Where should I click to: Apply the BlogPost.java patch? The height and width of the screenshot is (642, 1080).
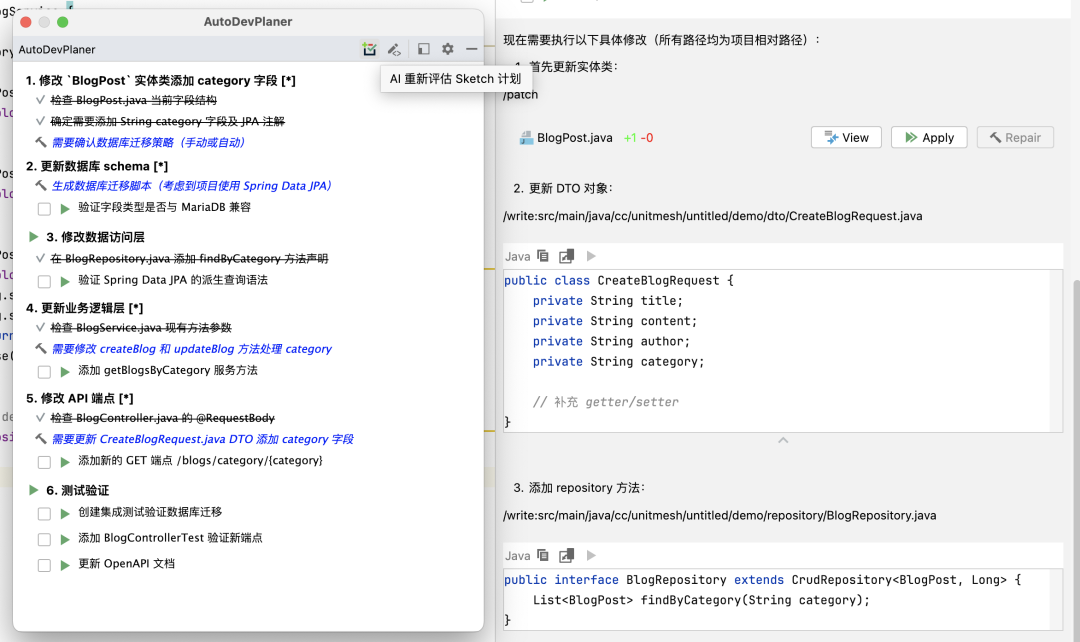point(928,137)
